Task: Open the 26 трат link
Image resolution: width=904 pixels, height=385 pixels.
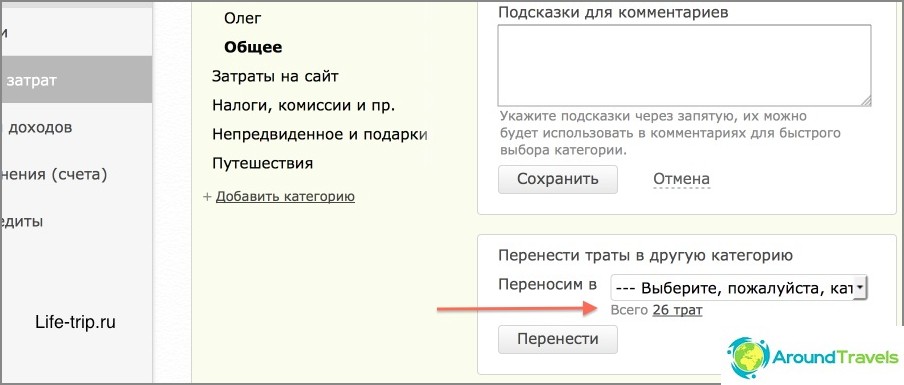Action: pos(677,311)
